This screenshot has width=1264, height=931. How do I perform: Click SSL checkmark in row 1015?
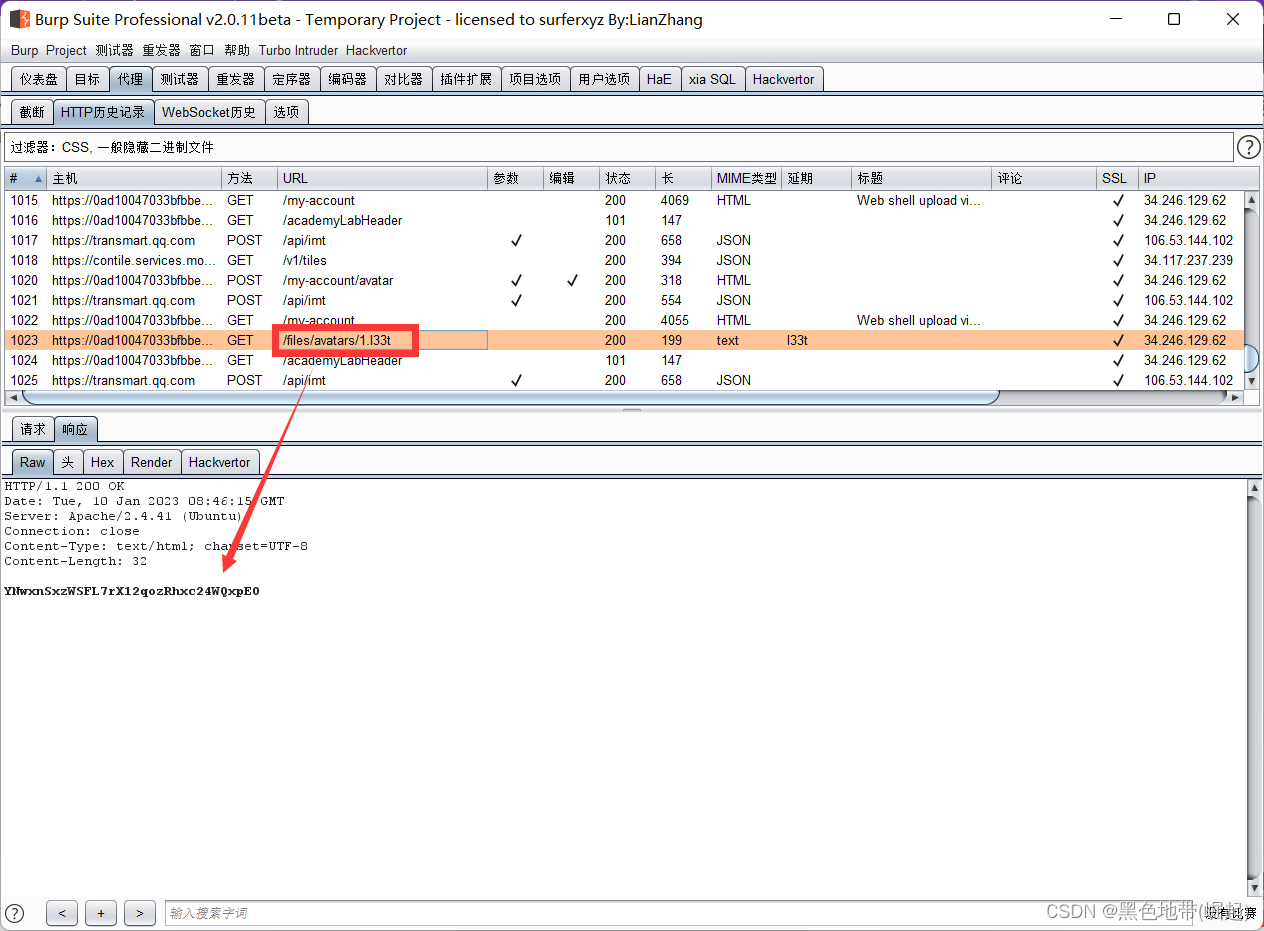coord(1117,200)
